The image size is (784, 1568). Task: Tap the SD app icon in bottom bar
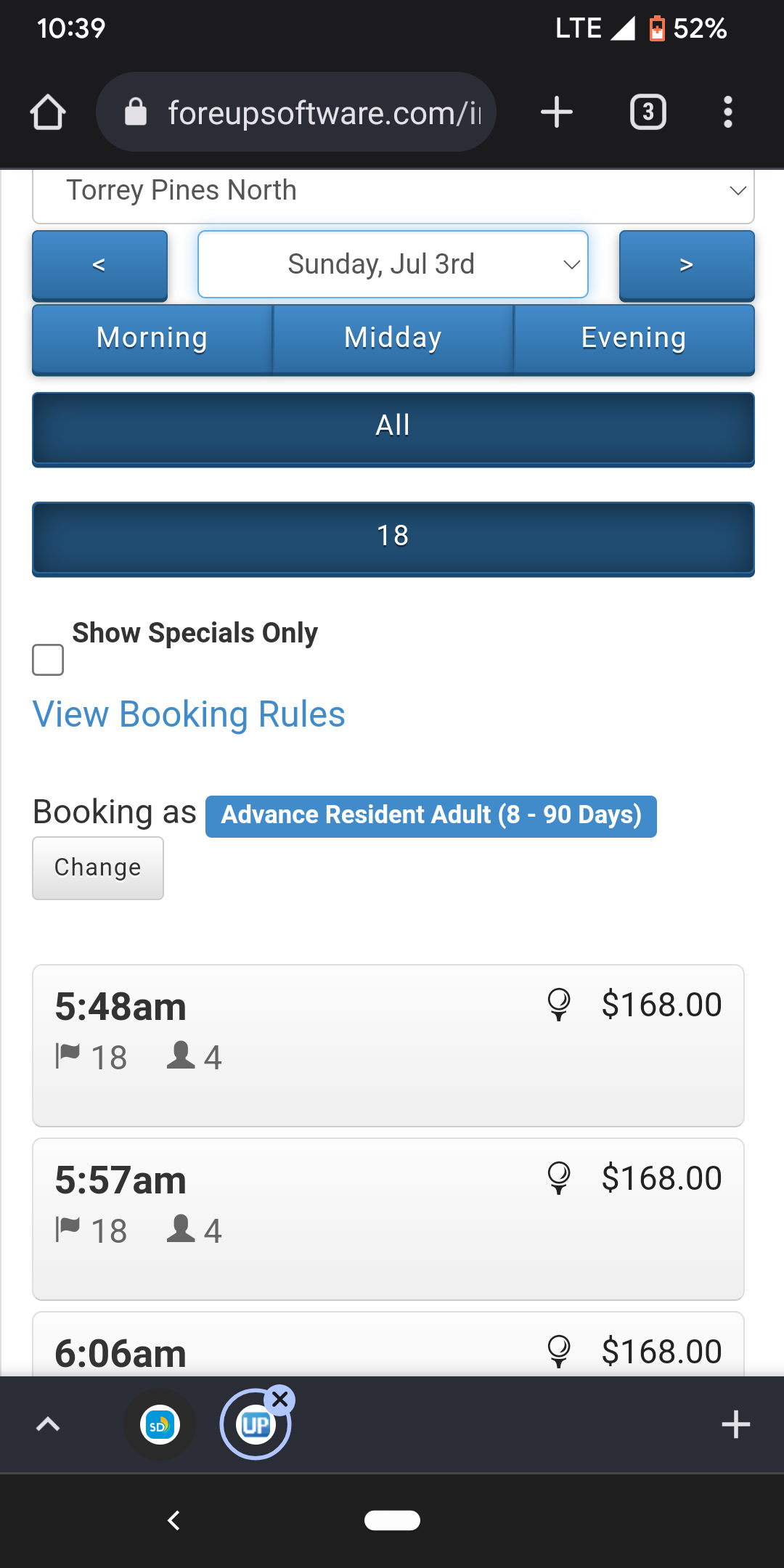pyautogui.click(x=160, y=1425)
